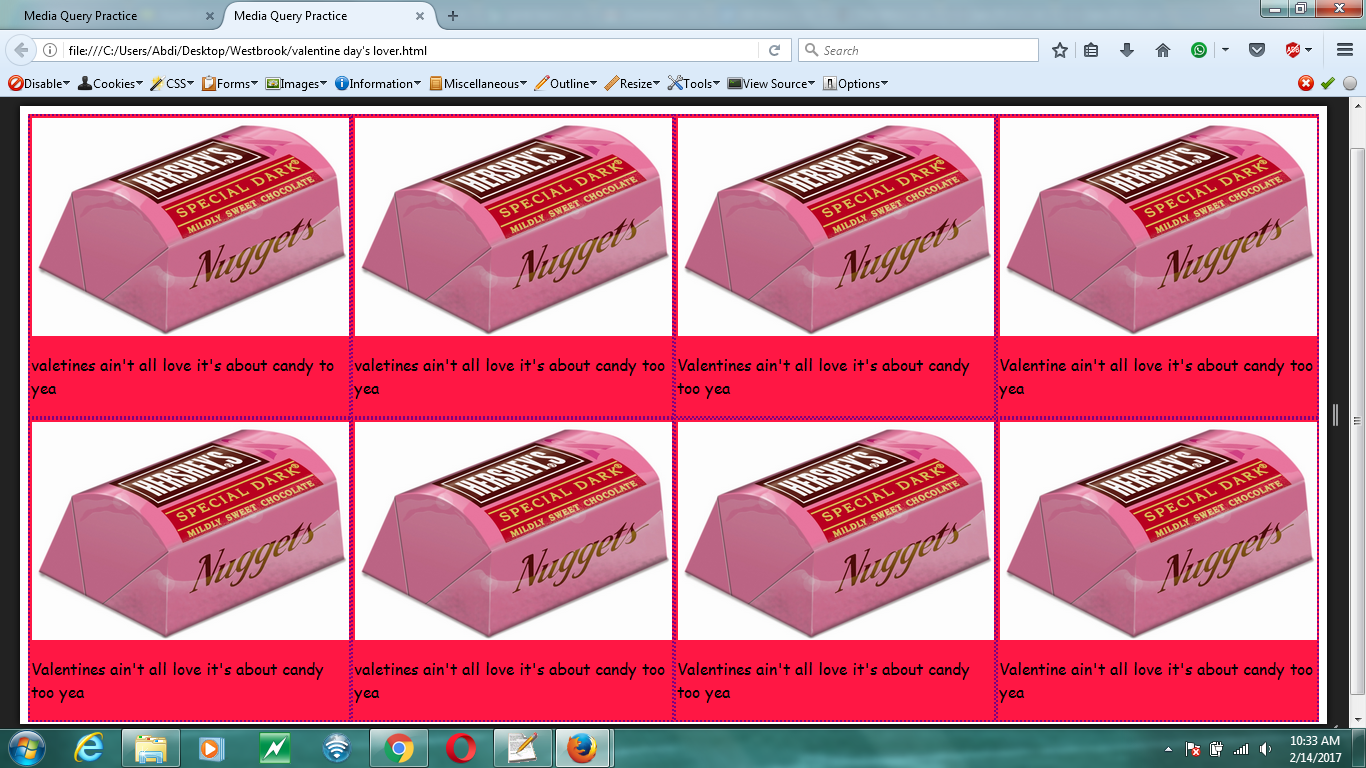The width and height of the screenshot is (1366, 768).
Task: Open Google Chrome from taskbar
Action: (398, 748)
